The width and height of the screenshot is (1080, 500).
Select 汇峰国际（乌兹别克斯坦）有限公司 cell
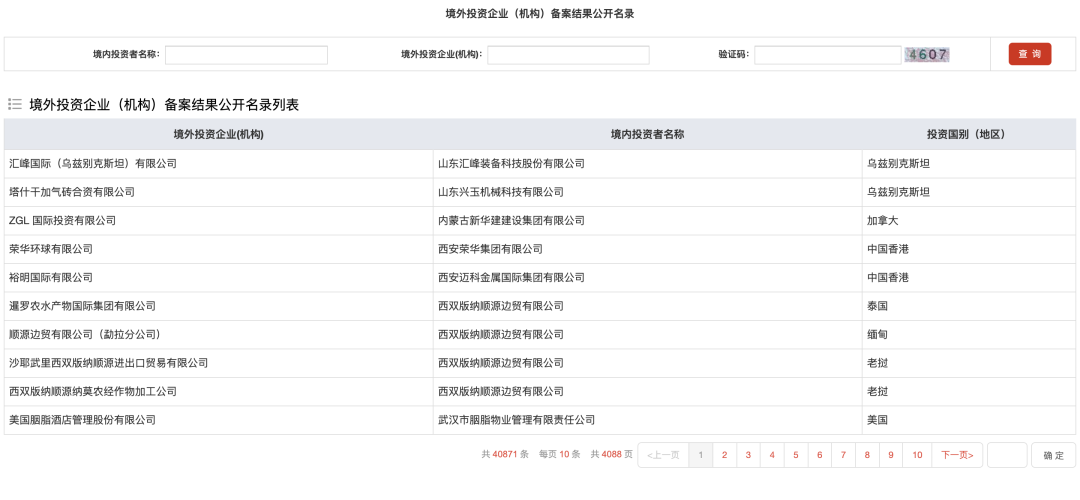tap(218, 164)
